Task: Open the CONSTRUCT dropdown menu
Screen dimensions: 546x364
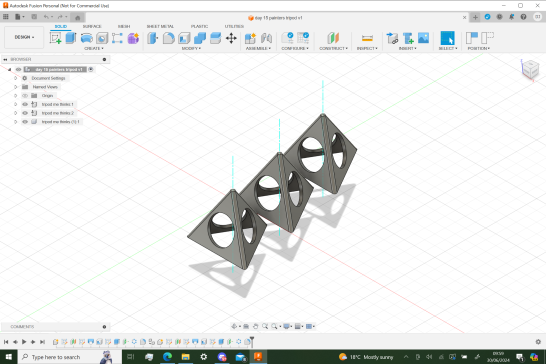Action: pos(333,48)
